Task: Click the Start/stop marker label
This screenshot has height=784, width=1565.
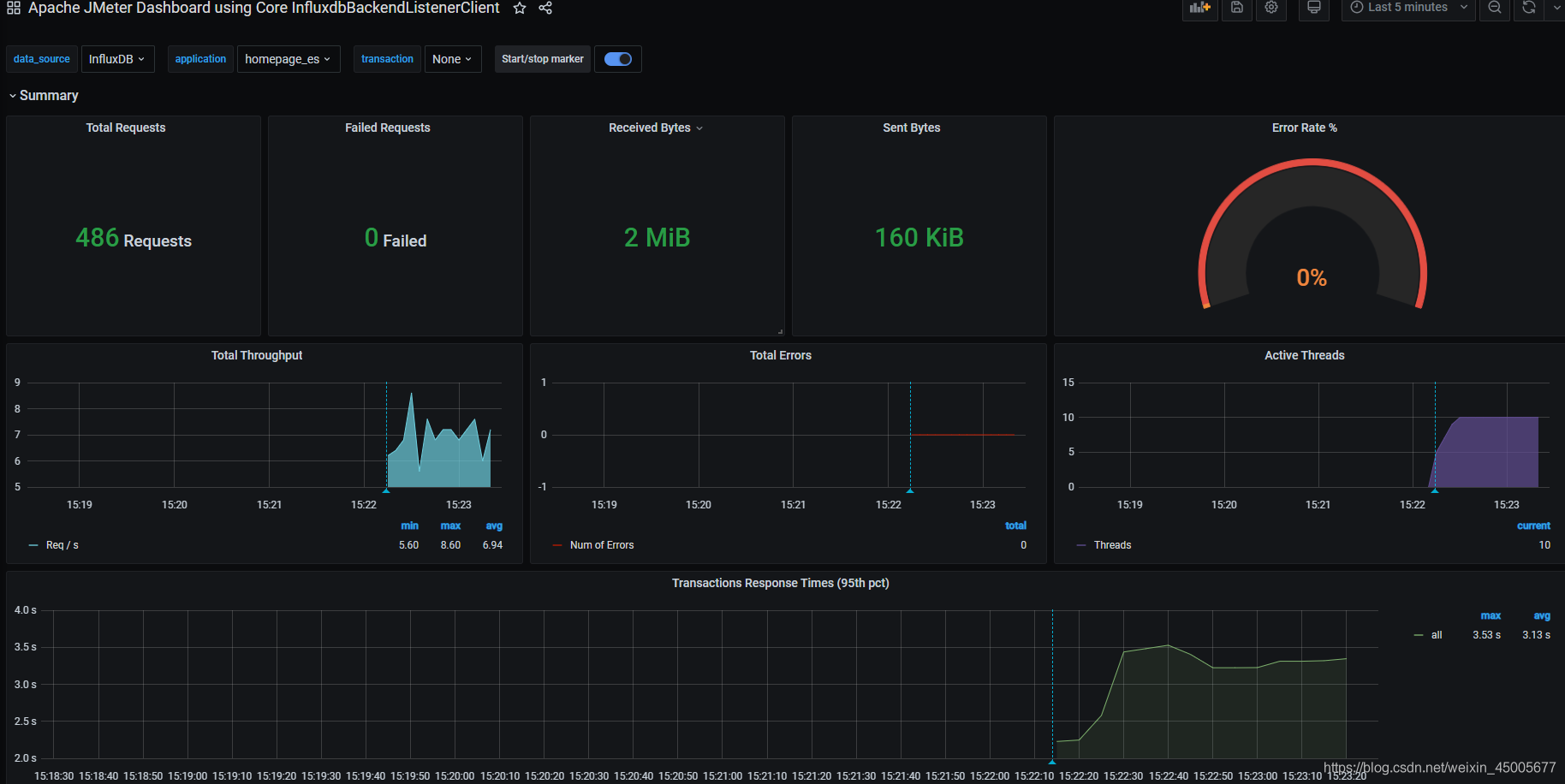Action: pyautogui.click(x=543, y=59)
